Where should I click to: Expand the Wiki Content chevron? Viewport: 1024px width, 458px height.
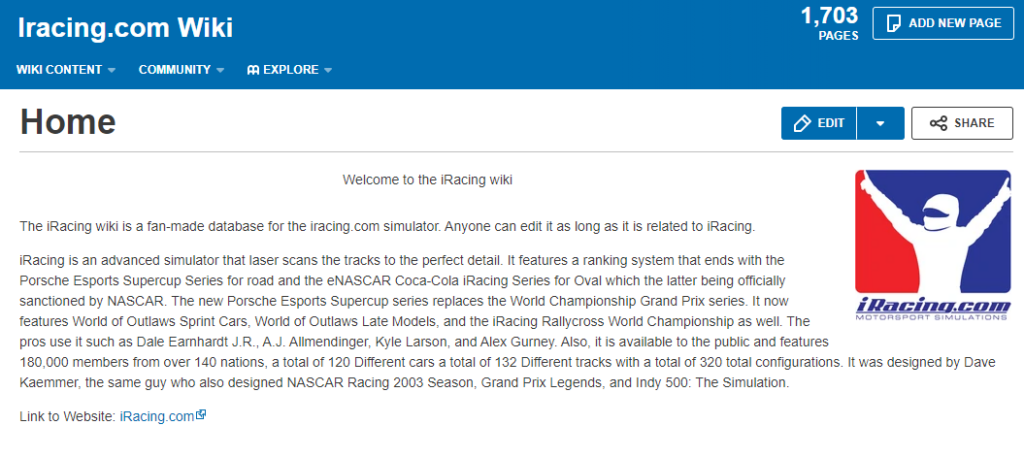coord(112,70)
